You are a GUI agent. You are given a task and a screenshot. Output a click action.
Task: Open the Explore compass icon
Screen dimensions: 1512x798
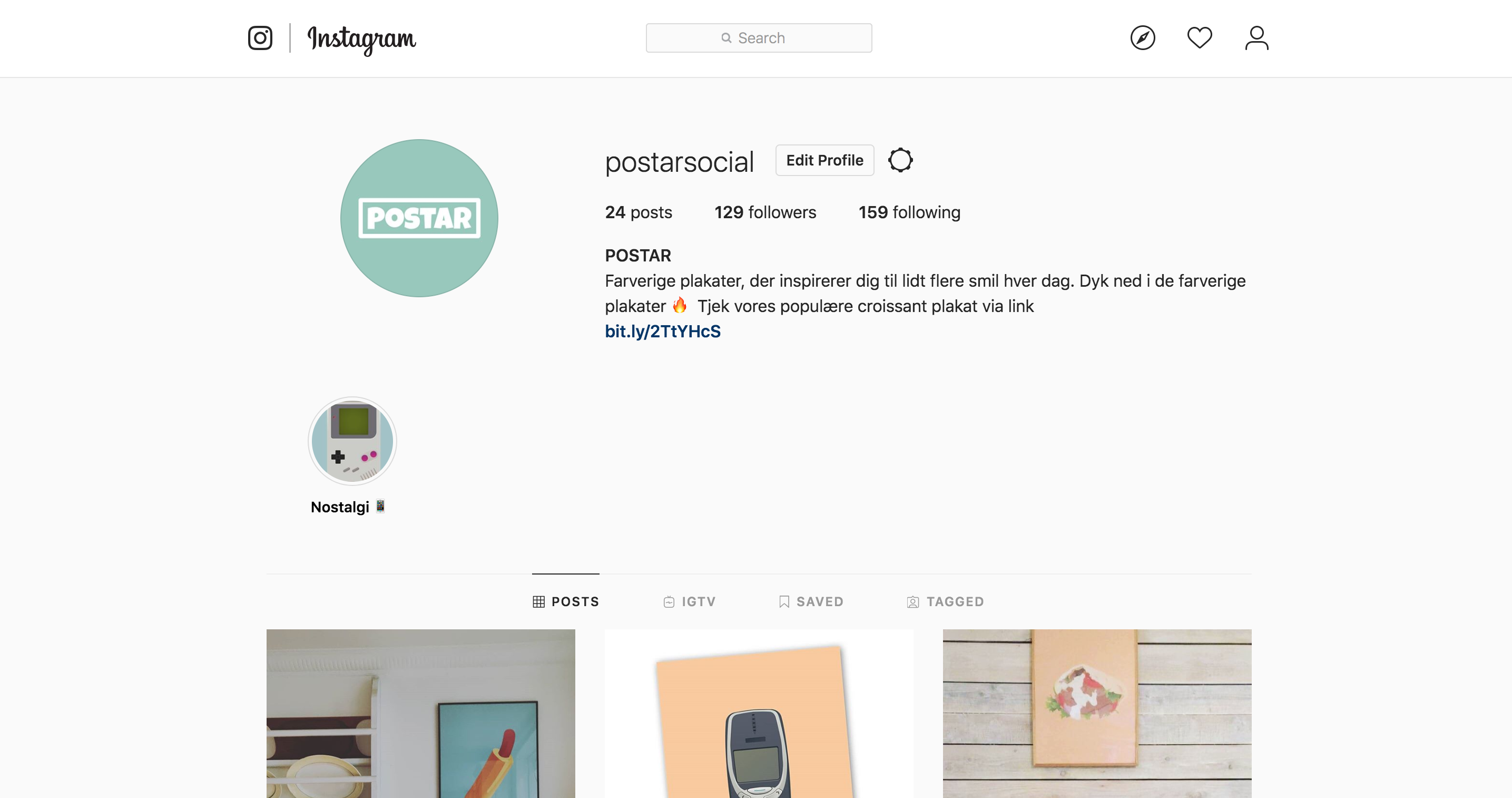point(1142,38)
